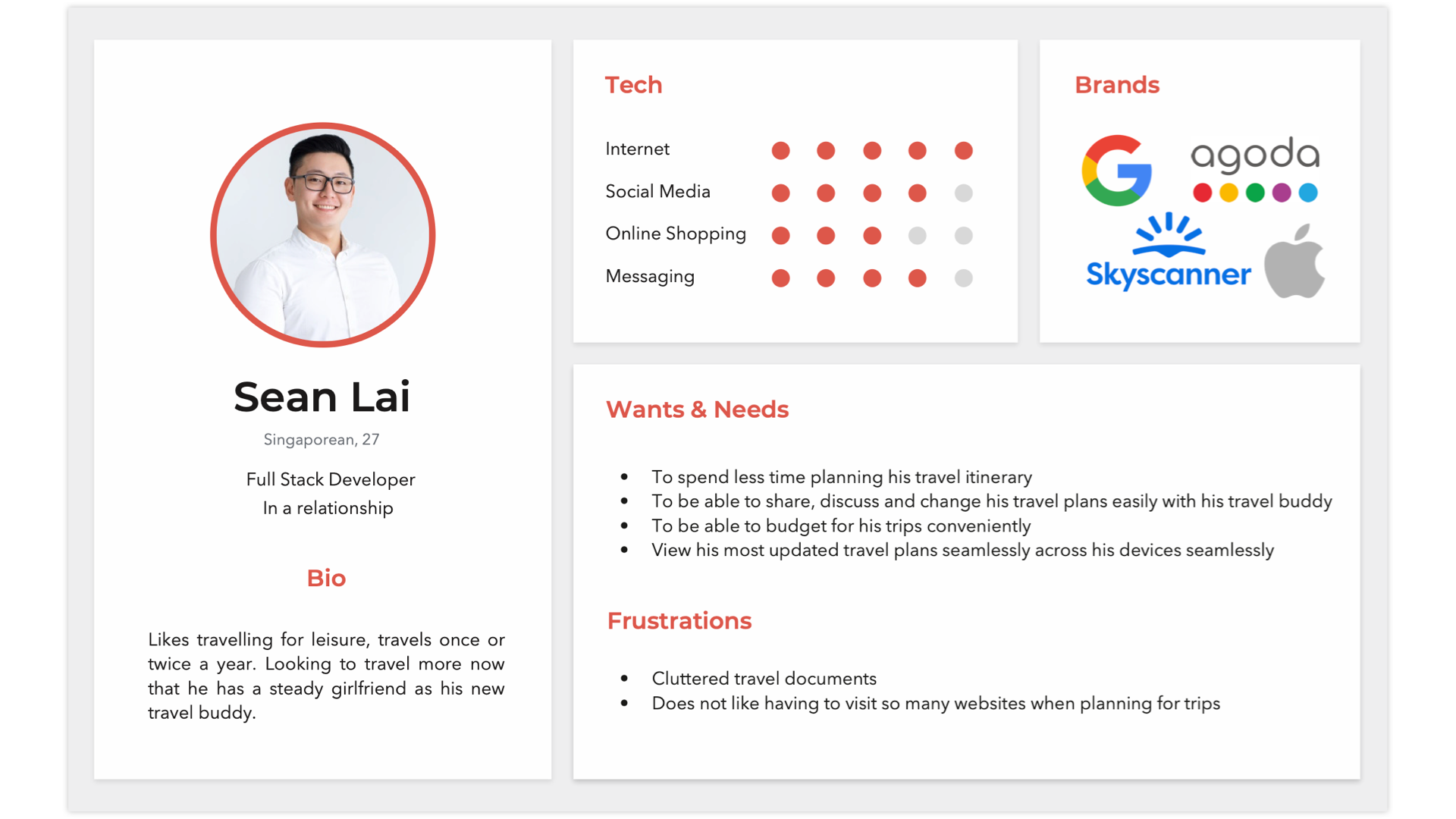This screenshot has height=819, width=1456.
Task: Click the Internet proficiency first dot
Action: (x=780, y=150)
